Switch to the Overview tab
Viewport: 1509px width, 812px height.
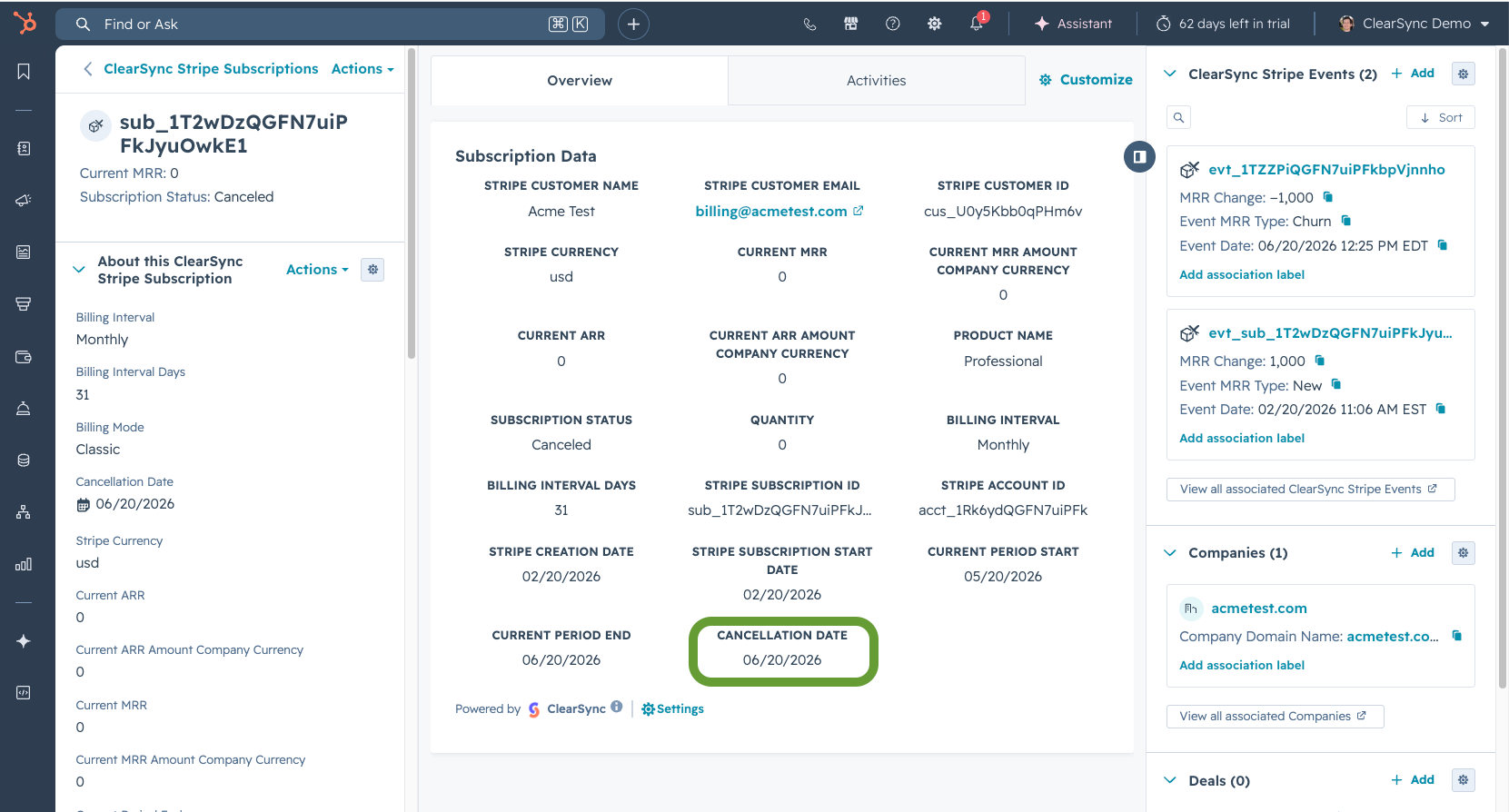580,81
